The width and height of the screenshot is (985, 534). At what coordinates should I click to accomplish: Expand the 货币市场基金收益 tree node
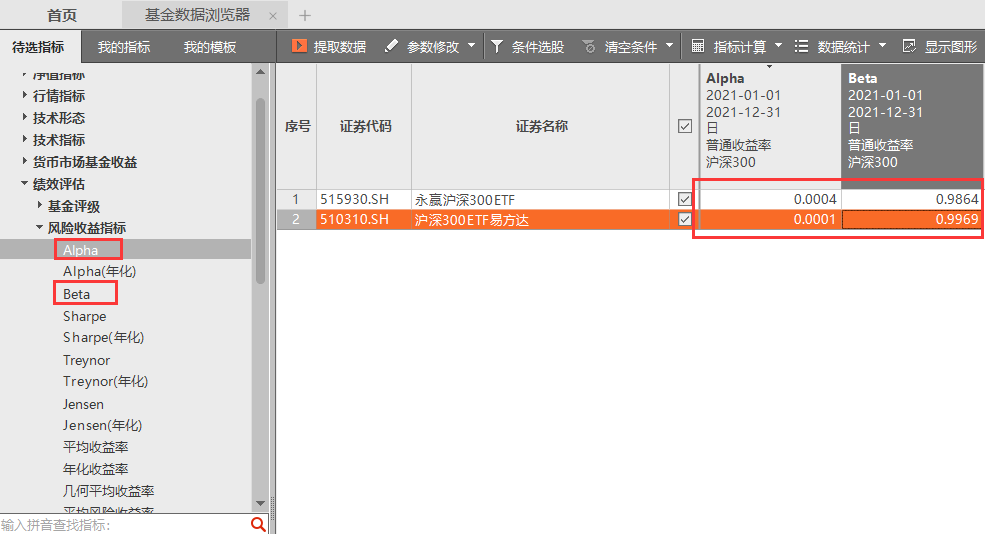24,161
